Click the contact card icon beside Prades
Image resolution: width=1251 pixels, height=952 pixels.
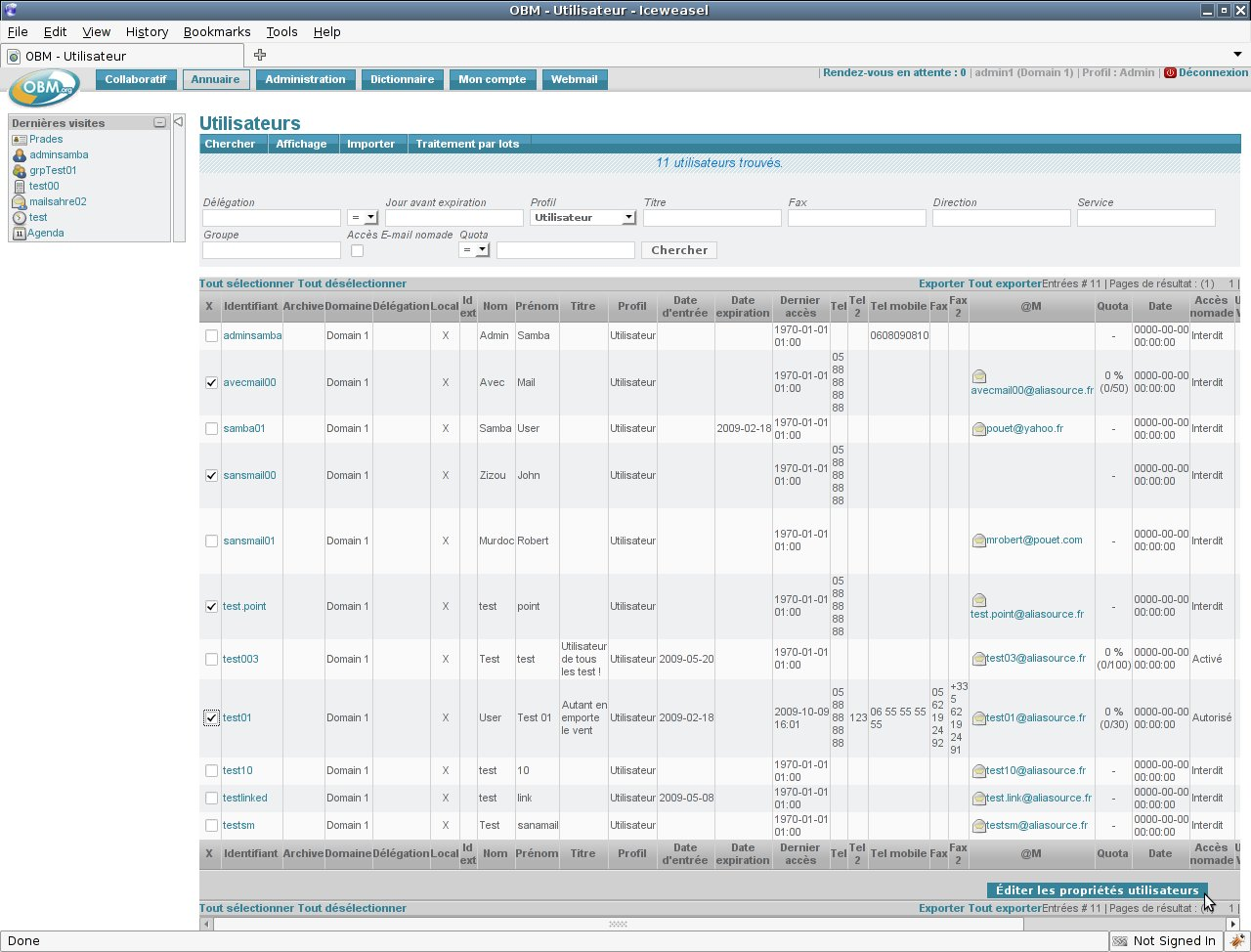20,140
